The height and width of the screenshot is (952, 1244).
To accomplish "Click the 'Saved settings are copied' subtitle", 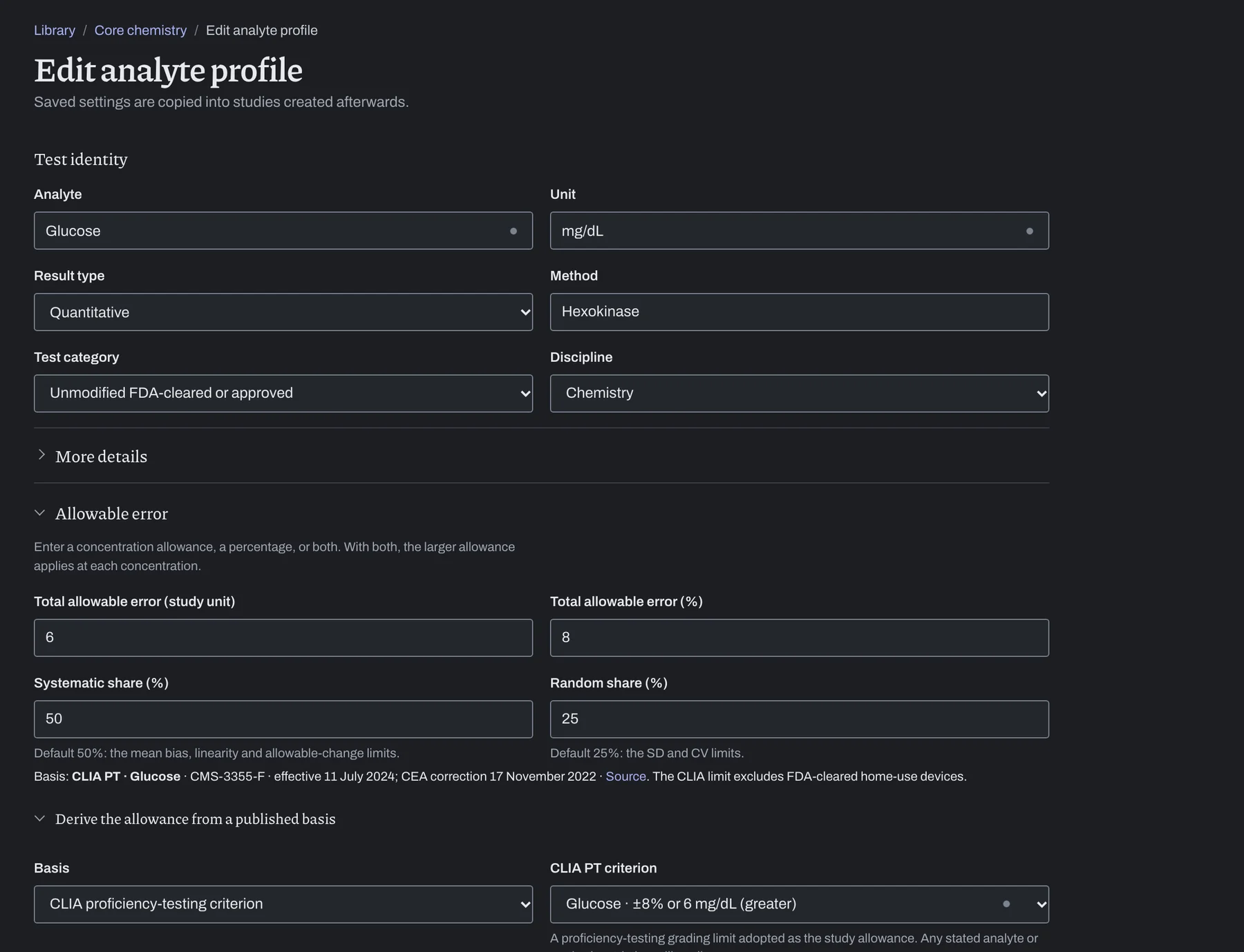I will (221, 102).
